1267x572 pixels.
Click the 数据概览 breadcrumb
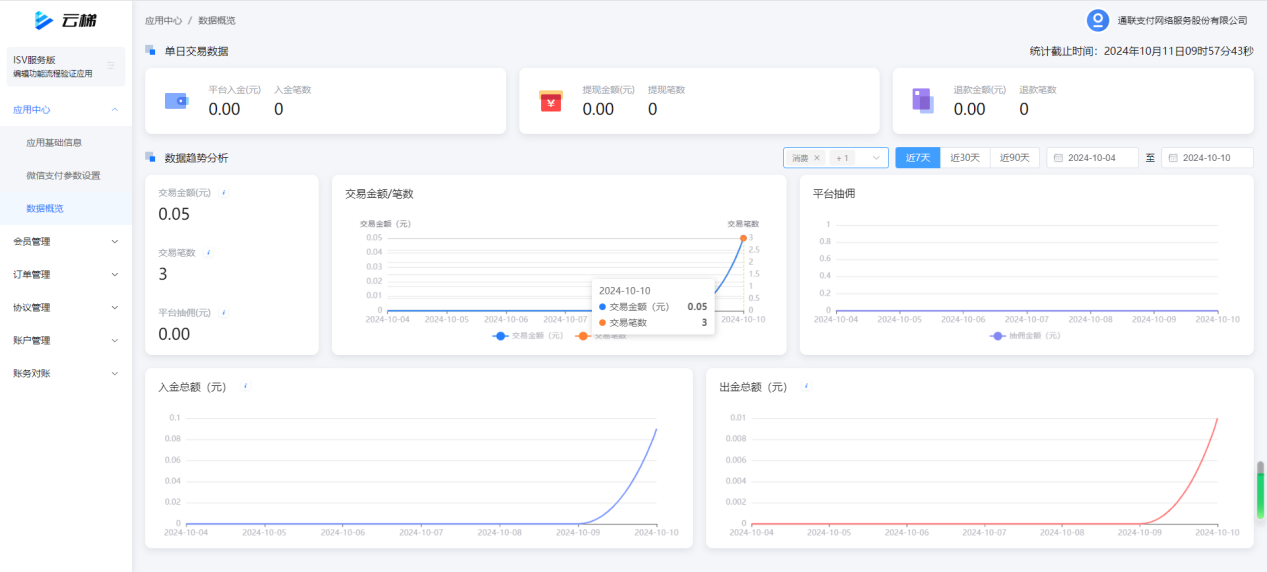217,20
